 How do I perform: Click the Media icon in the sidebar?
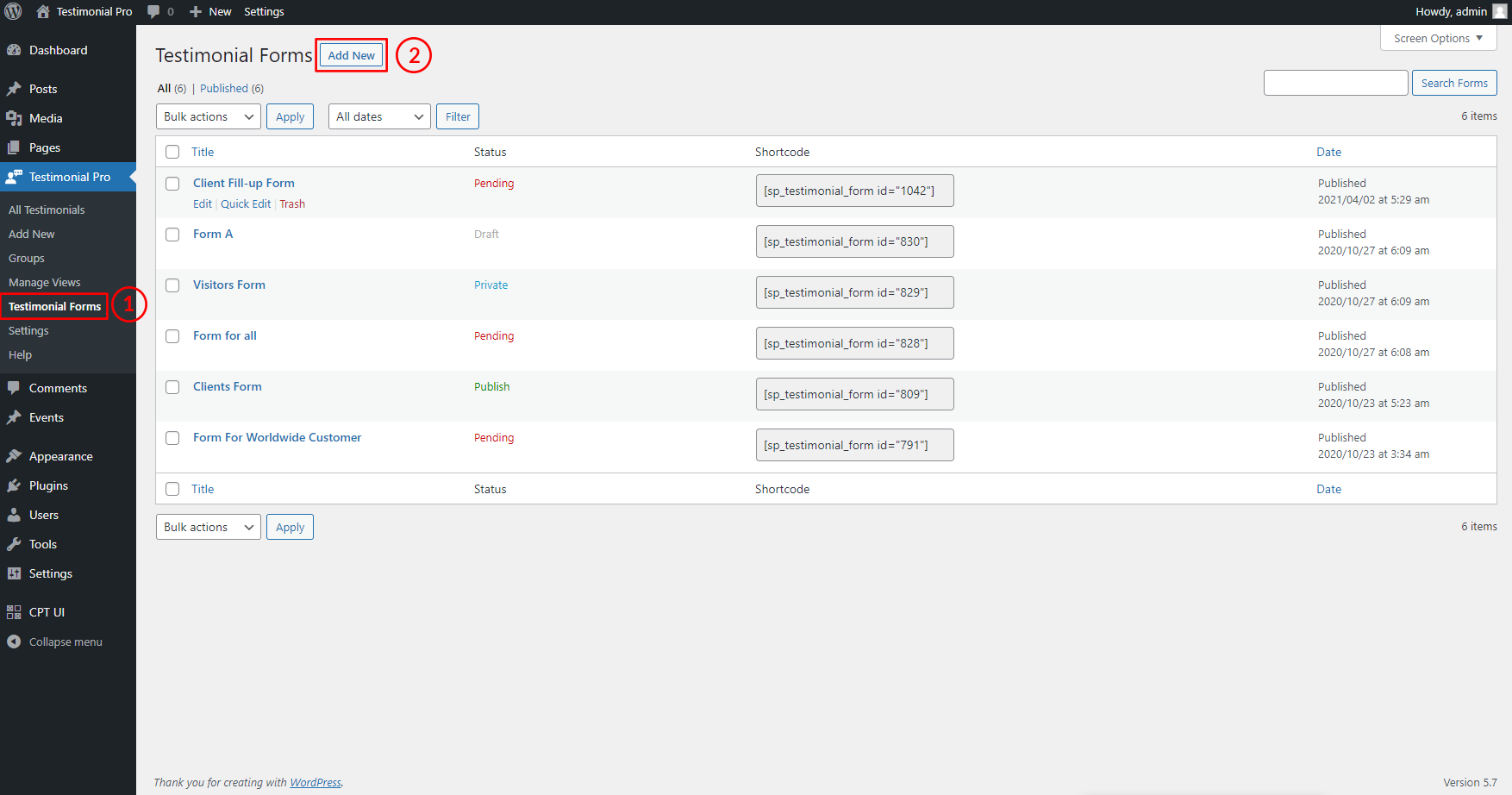pos(14,118)
